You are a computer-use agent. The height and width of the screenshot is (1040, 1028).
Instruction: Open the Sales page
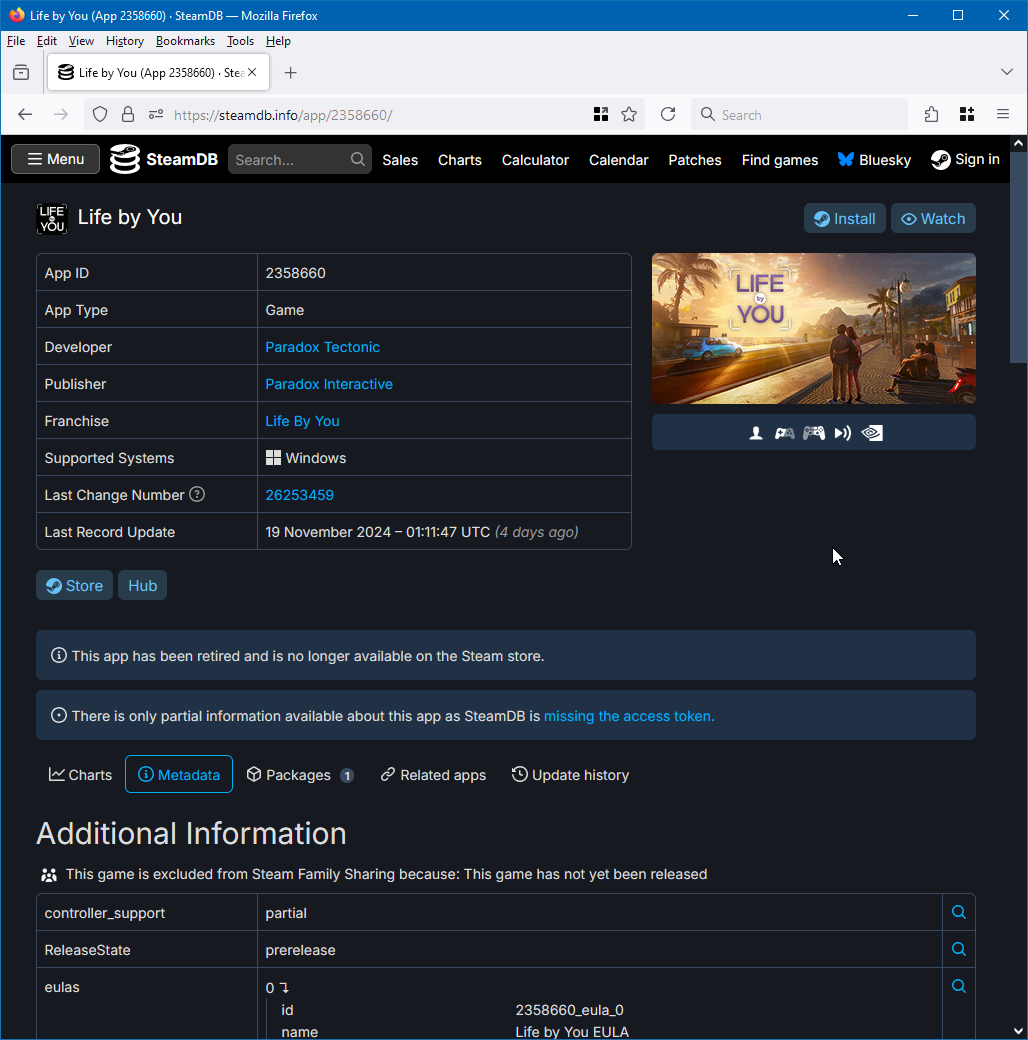point(400,160)
